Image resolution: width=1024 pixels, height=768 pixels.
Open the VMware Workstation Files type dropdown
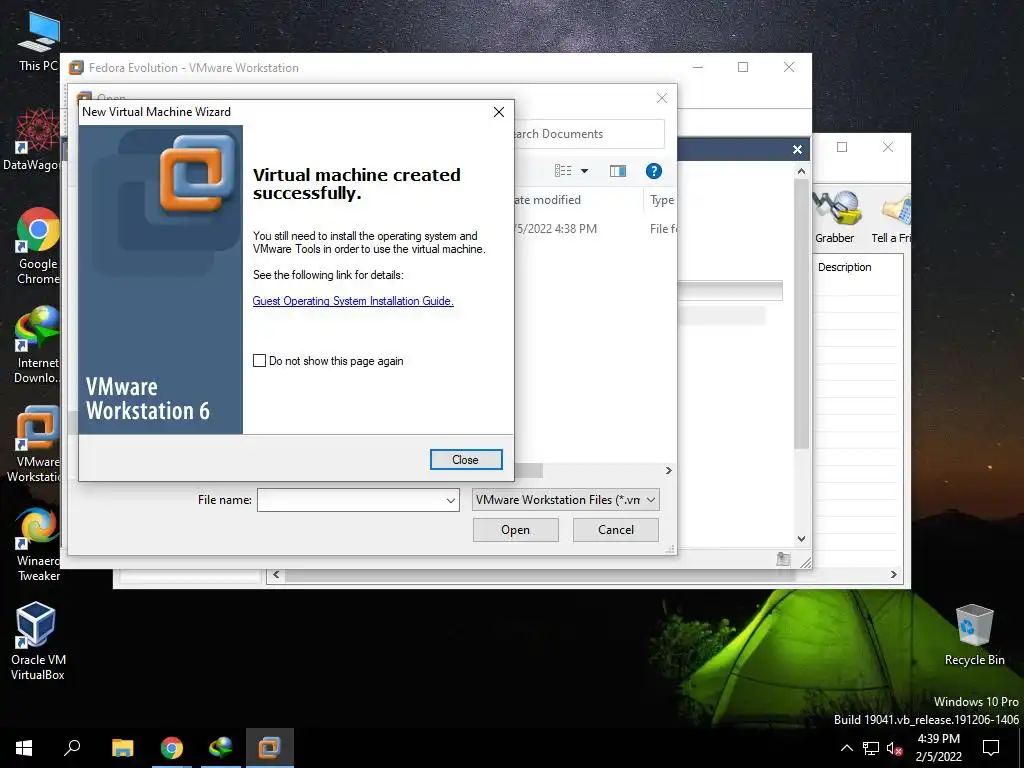(x=565, y=500)
